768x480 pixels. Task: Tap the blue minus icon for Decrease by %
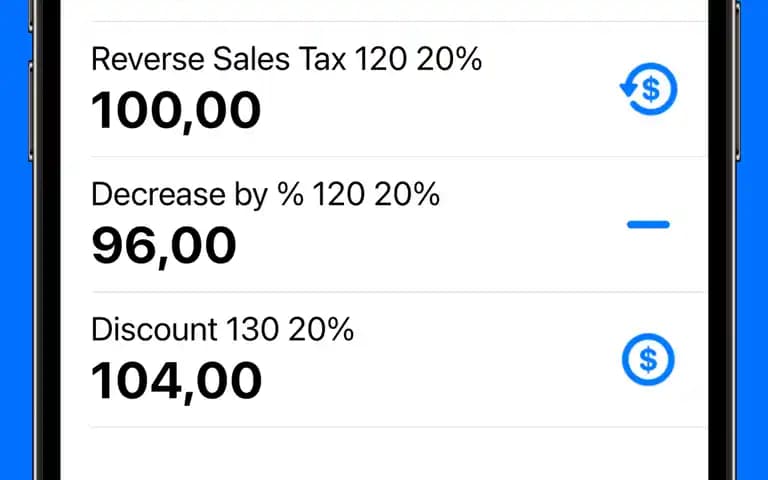coord(648,225)
